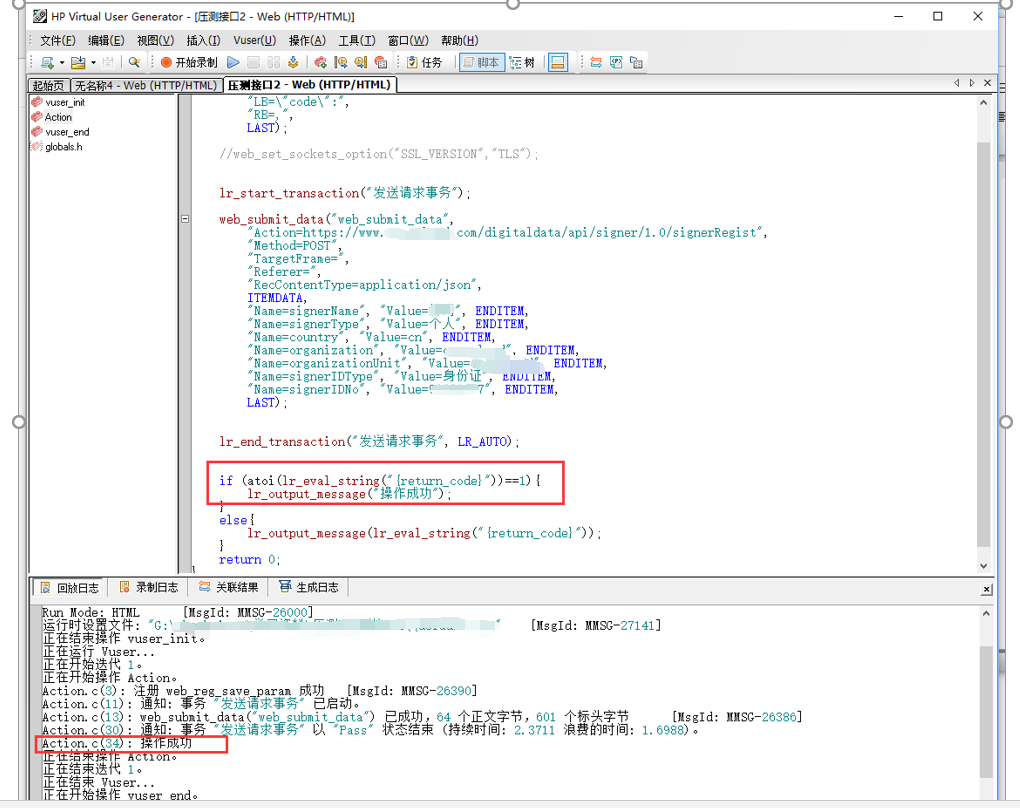1020x808 pixels.
Task: Click code editor scrollbar down arrow
Action: point(984,566)
